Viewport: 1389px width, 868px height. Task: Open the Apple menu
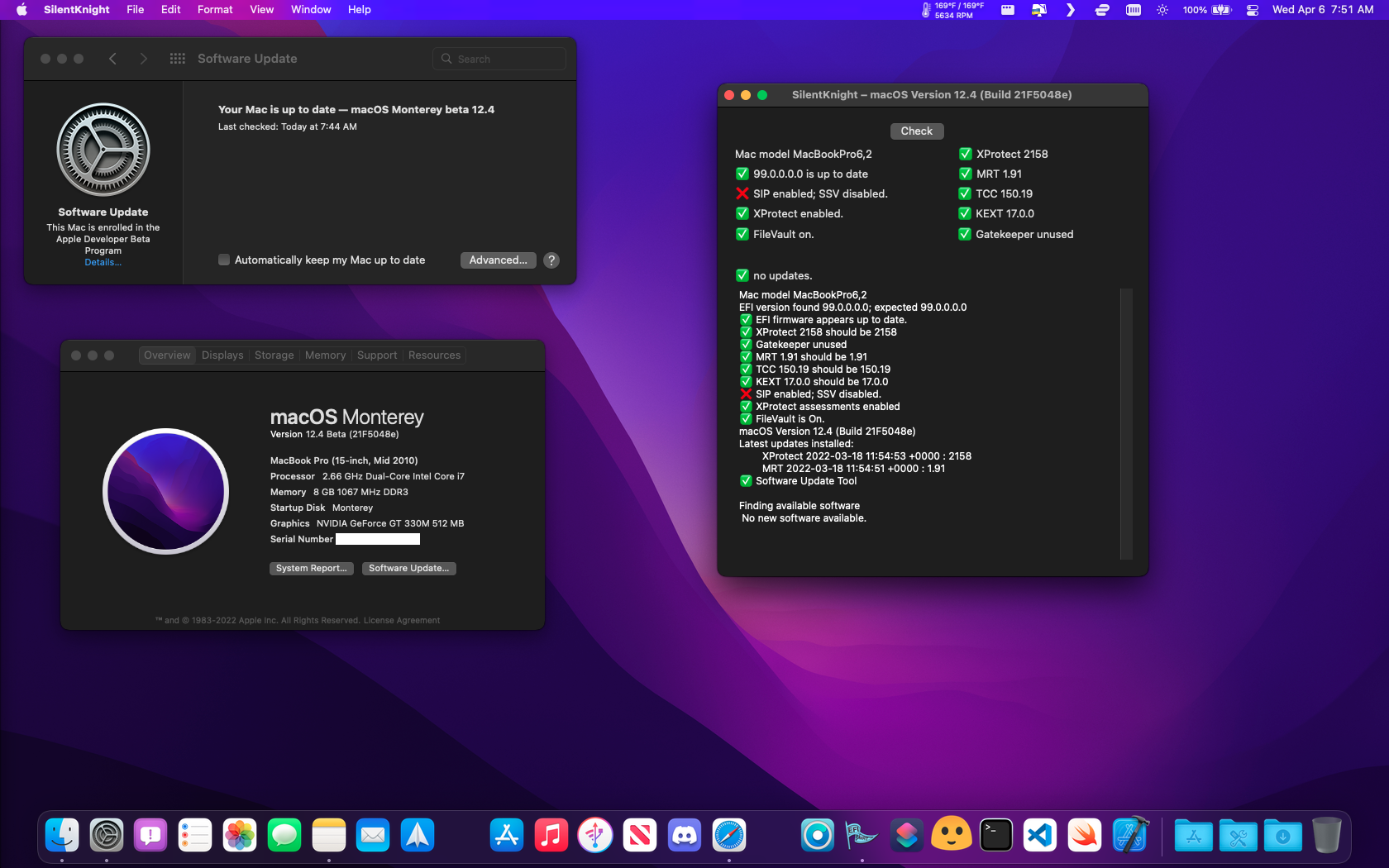point(21,10)
